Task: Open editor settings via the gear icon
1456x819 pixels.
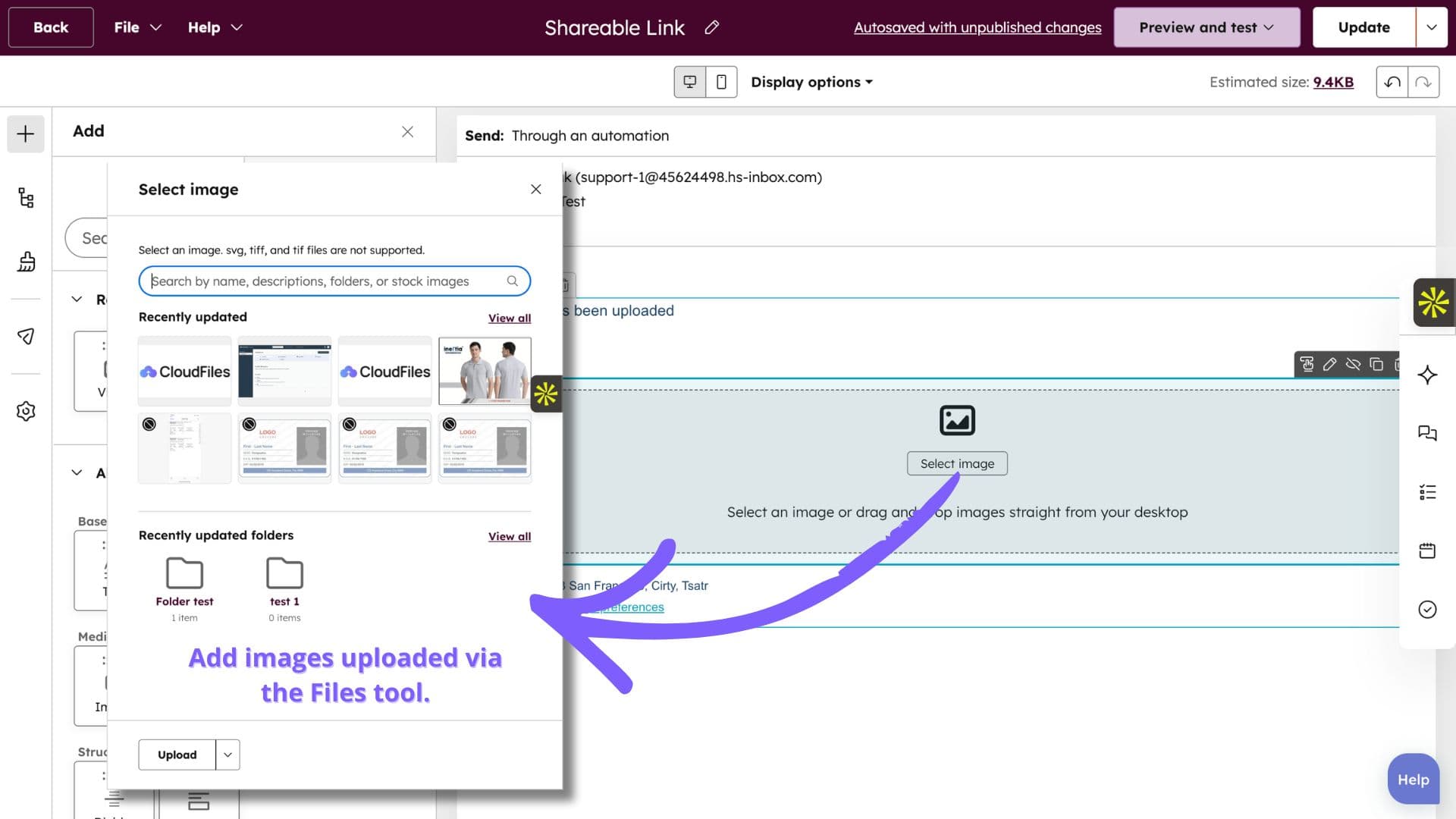Action: click(x=25, y=411)
